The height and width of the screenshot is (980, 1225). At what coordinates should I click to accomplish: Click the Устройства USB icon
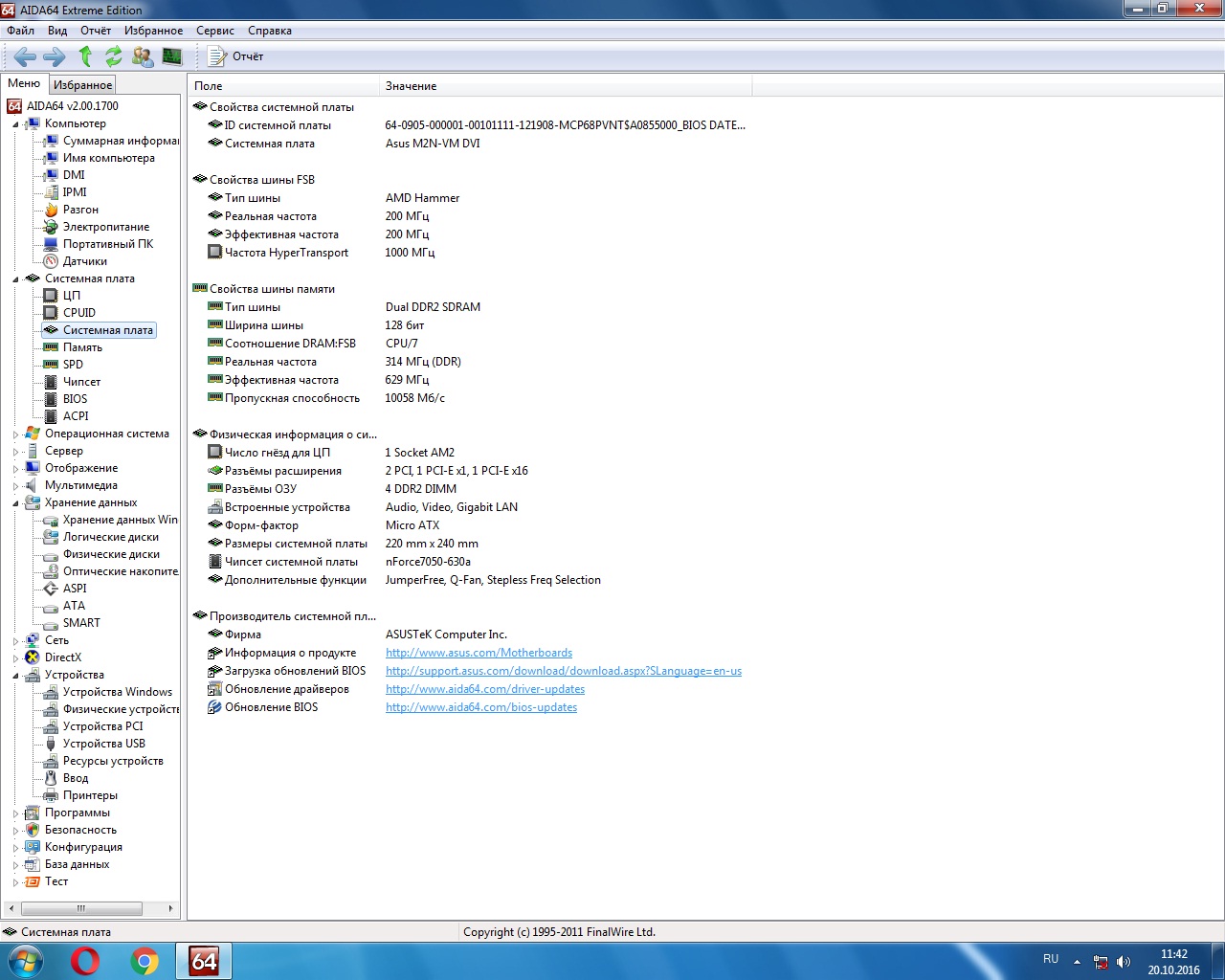coord(51,744)
